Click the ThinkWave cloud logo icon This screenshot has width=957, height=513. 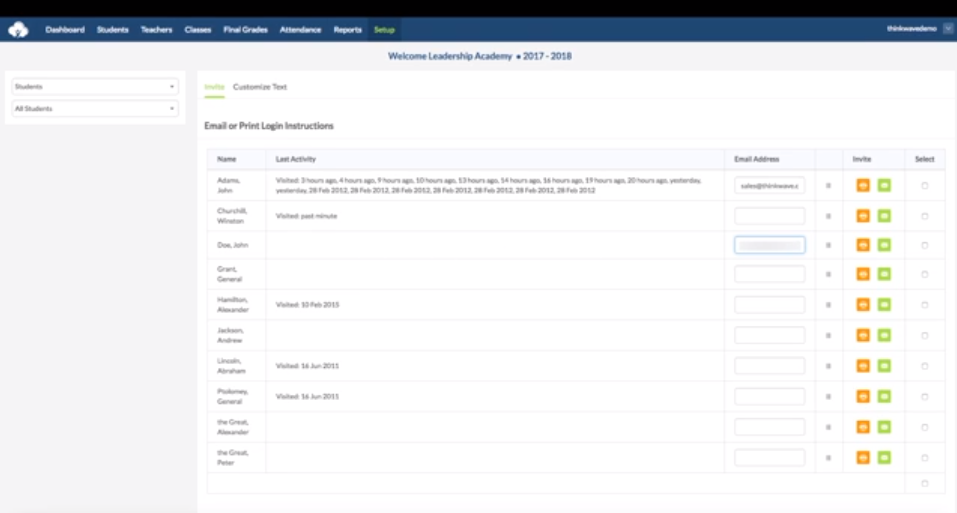pyautogui.click(x=18, y=29)
